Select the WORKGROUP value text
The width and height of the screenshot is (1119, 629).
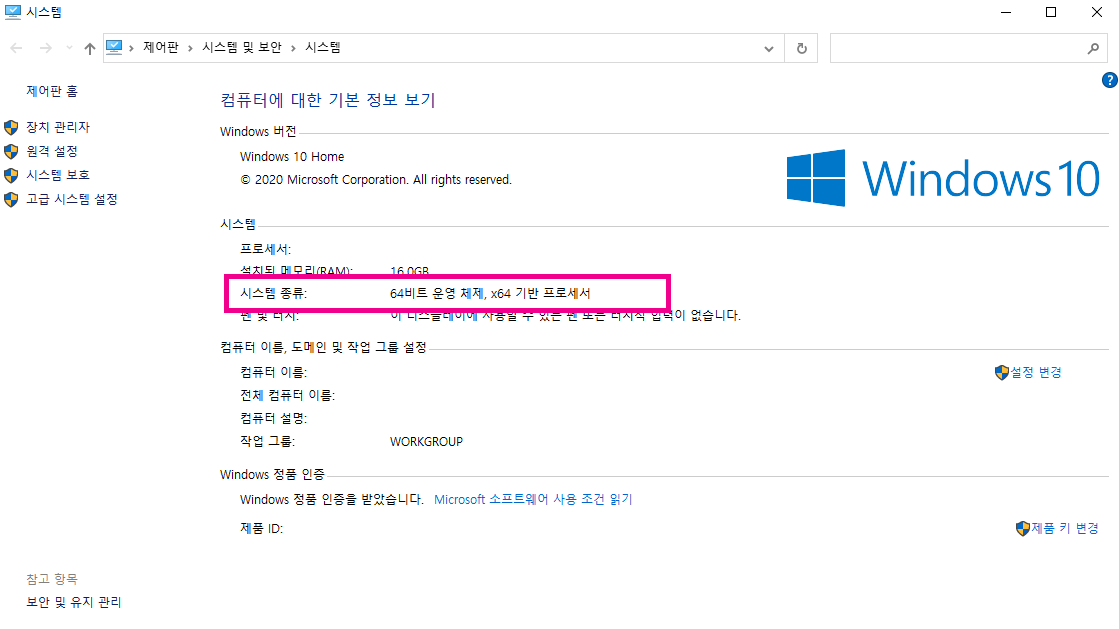(426, 442)
